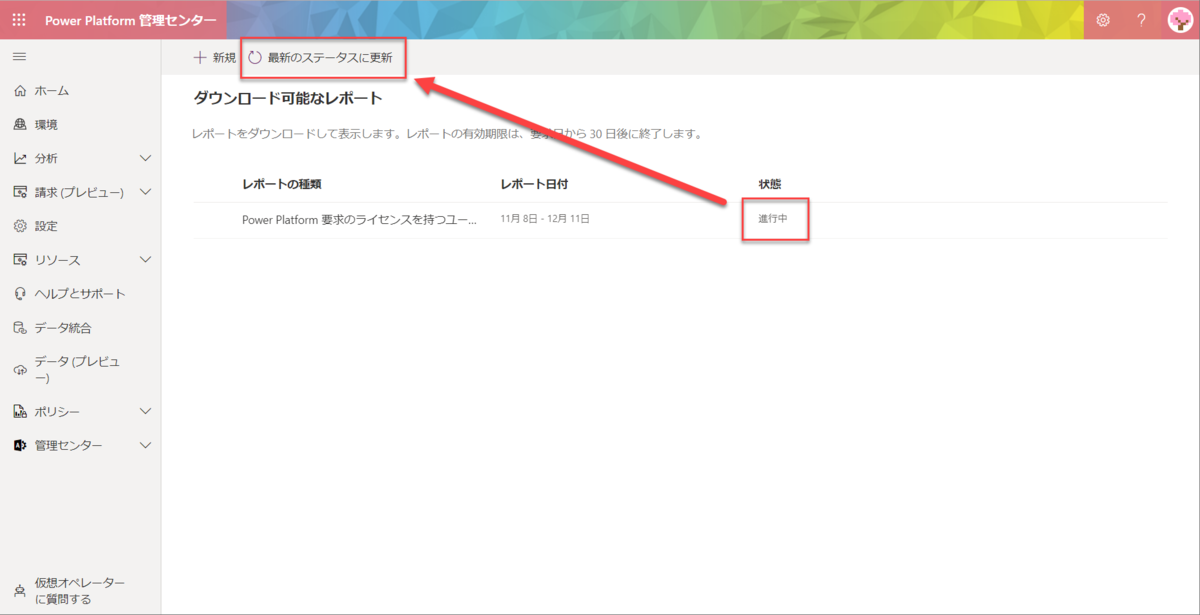1200x615 pixels.
Task: Click the データ統合 icon
Action: [20, 328]
